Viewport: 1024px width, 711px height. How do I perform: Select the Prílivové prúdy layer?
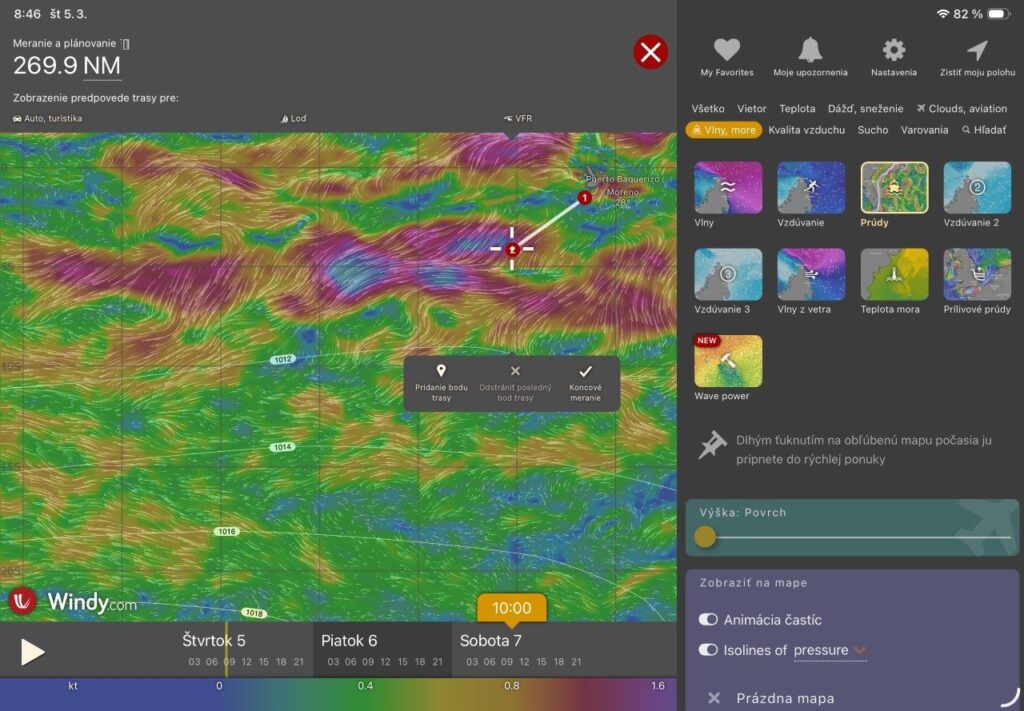[977, 274]
